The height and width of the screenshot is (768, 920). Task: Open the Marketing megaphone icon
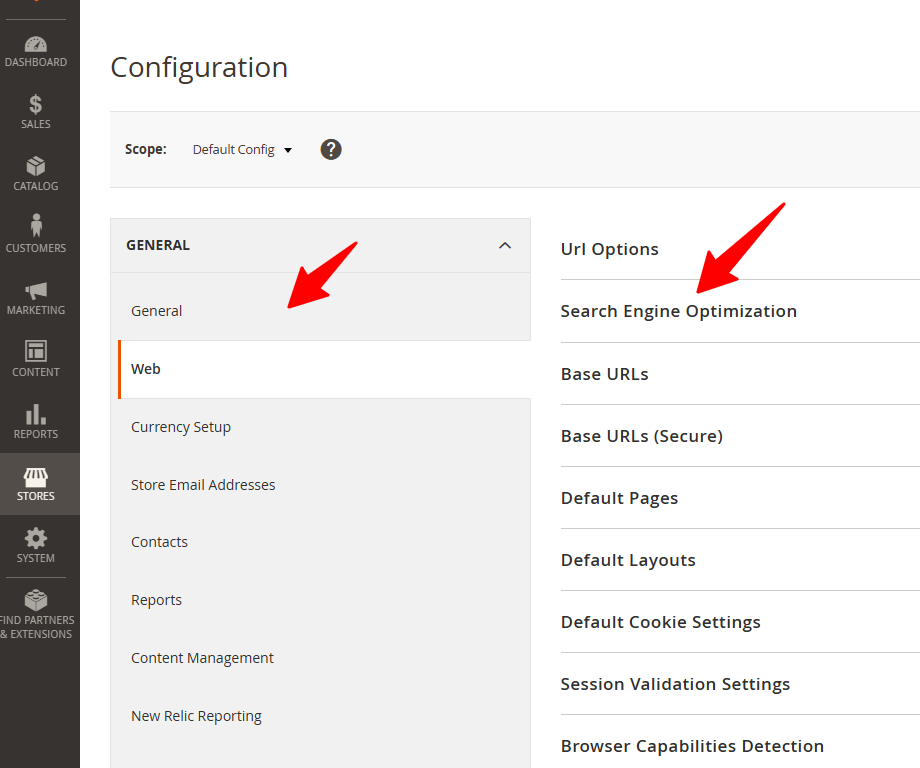(x=36, y=290)
